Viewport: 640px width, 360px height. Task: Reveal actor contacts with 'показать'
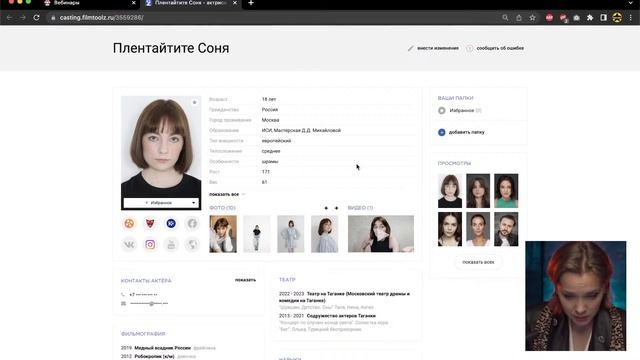pos(245,280)
